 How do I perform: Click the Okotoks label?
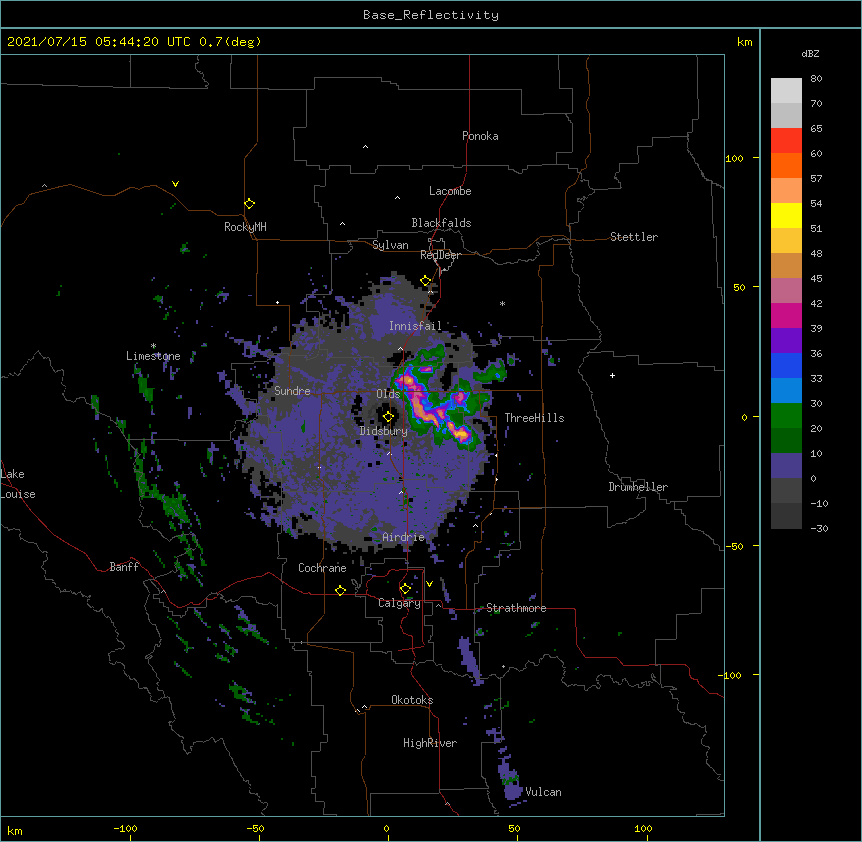coord(412,700)
